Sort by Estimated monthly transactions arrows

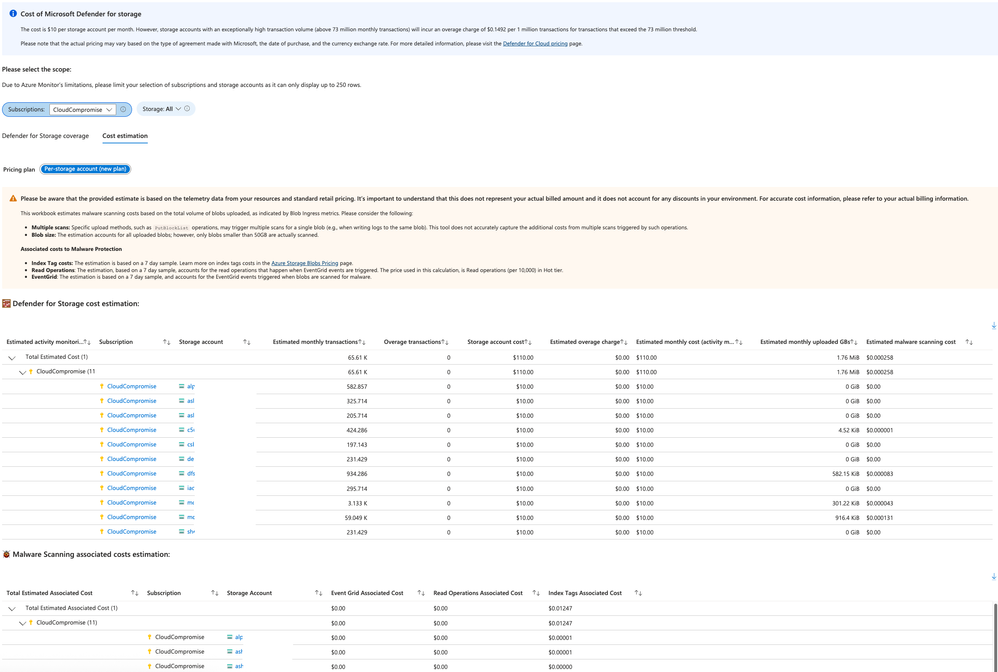coord(362,342)
